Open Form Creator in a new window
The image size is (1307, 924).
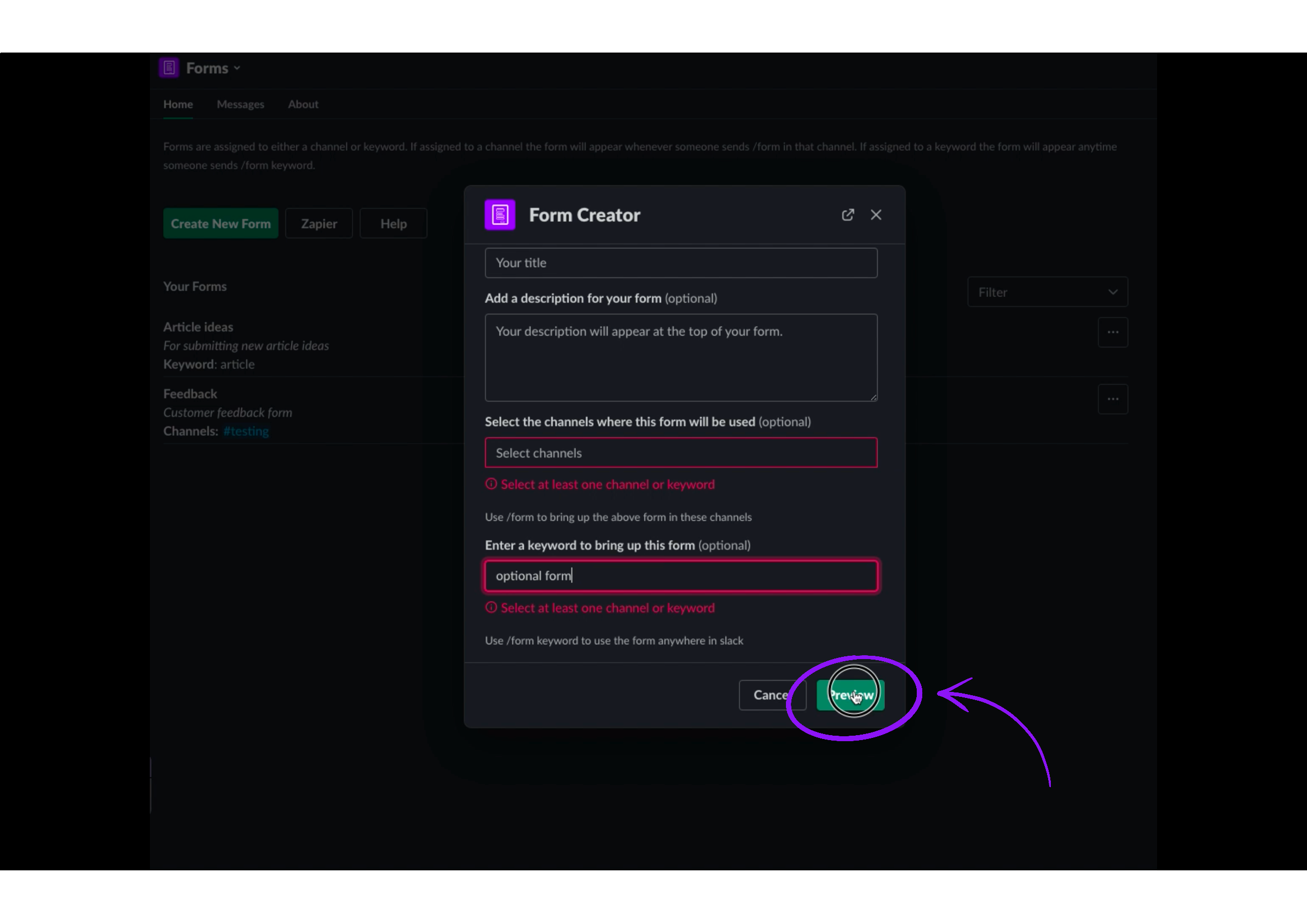pos(848,215)
